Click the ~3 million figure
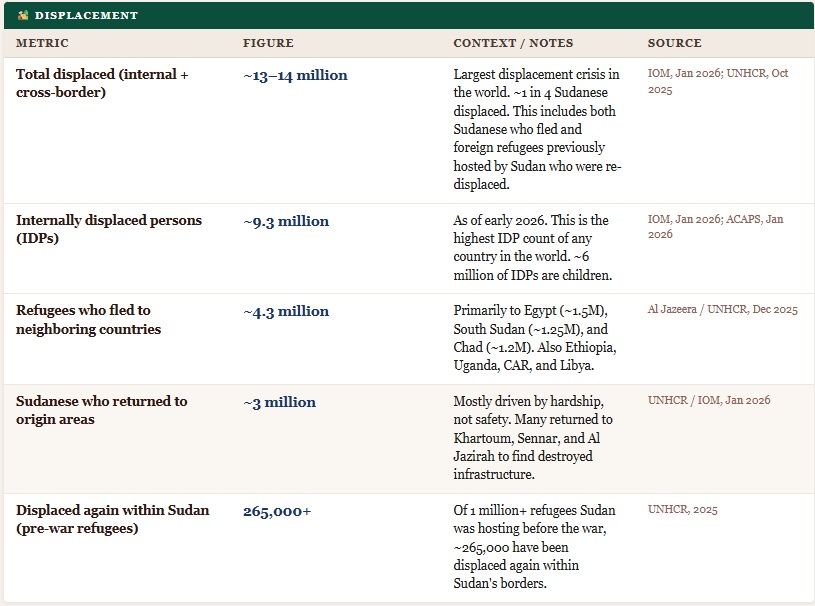Screen dimensions: 815x606 (x=279, y=402)
